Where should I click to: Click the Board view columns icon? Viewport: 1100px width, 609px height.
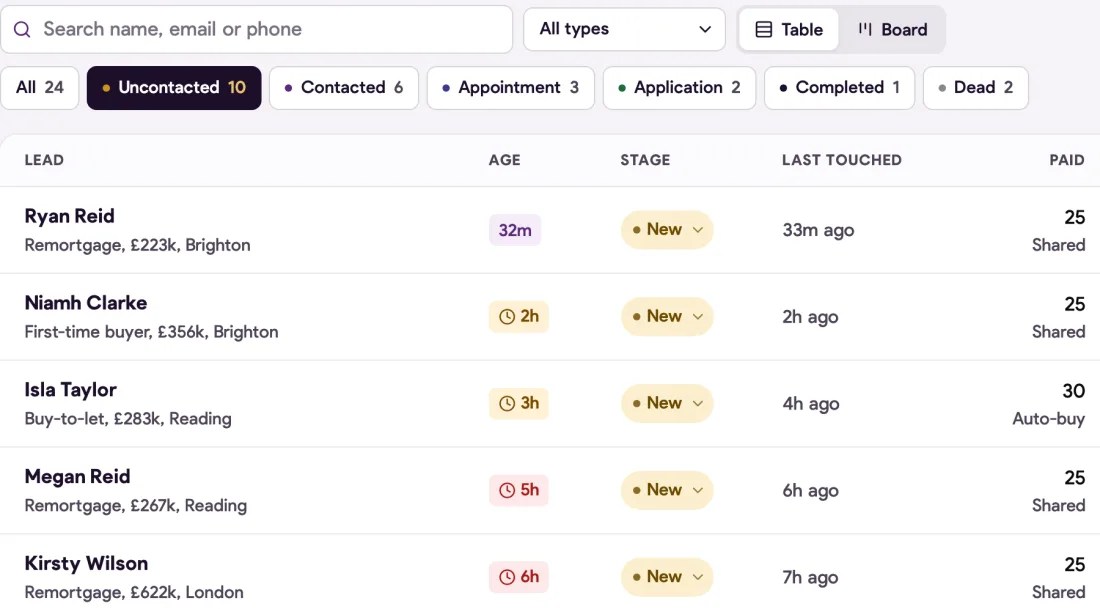click(x=865, y=29)
